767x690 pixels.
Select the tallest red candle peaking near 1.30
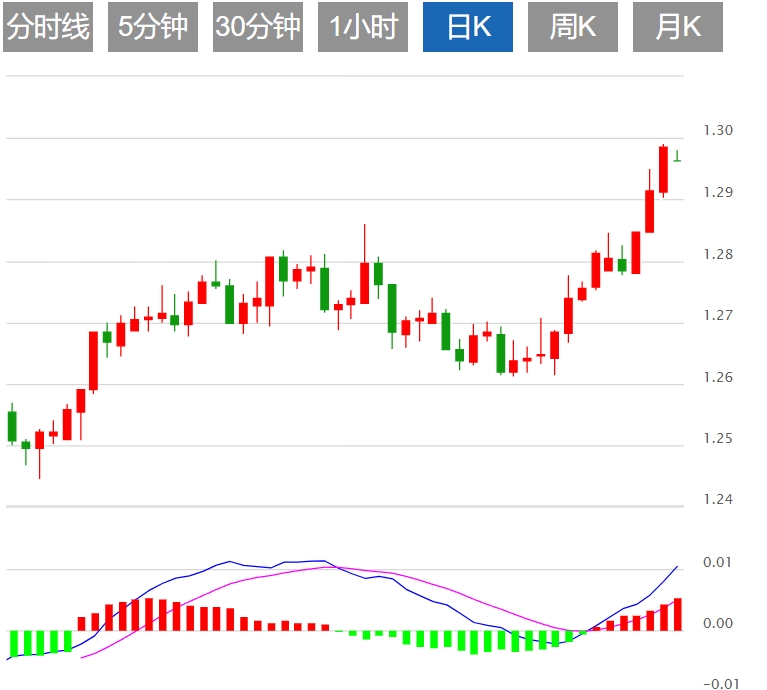coord(663,170)
